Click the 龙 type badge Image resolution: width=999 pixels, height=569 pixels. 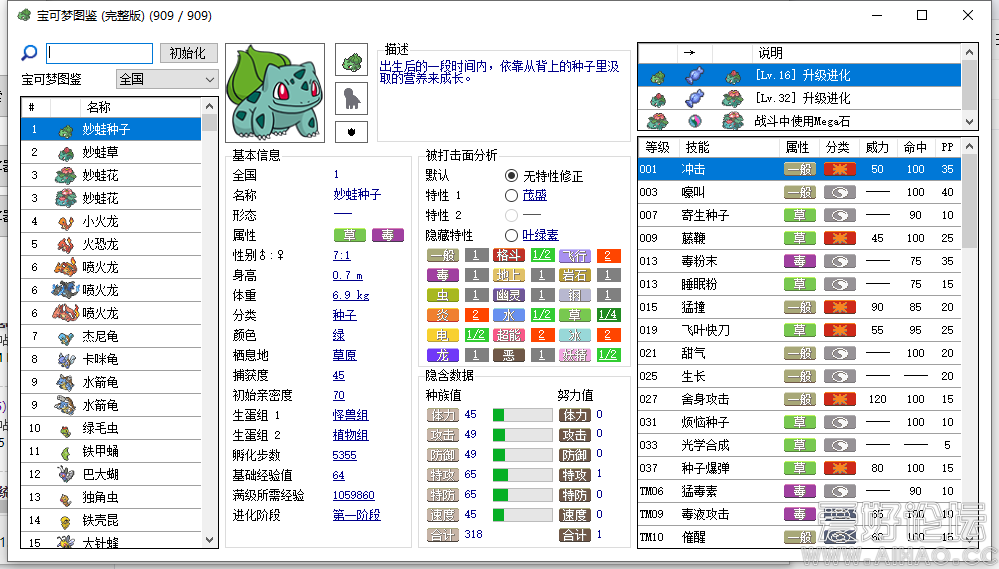click(x=442, y=355)
